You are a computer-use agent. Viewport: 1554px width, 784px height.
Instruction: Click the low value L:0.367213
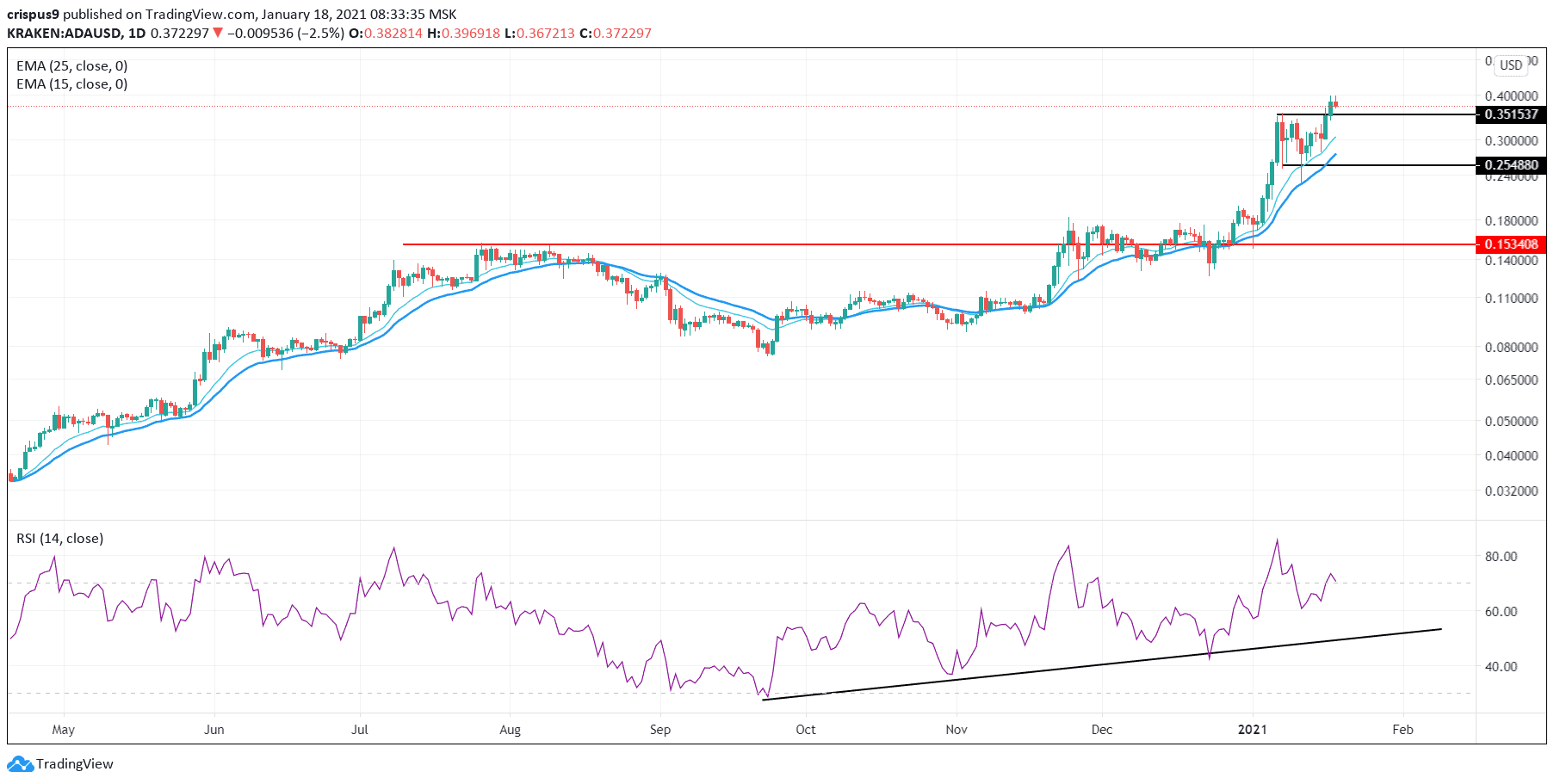tap(540, 33)
